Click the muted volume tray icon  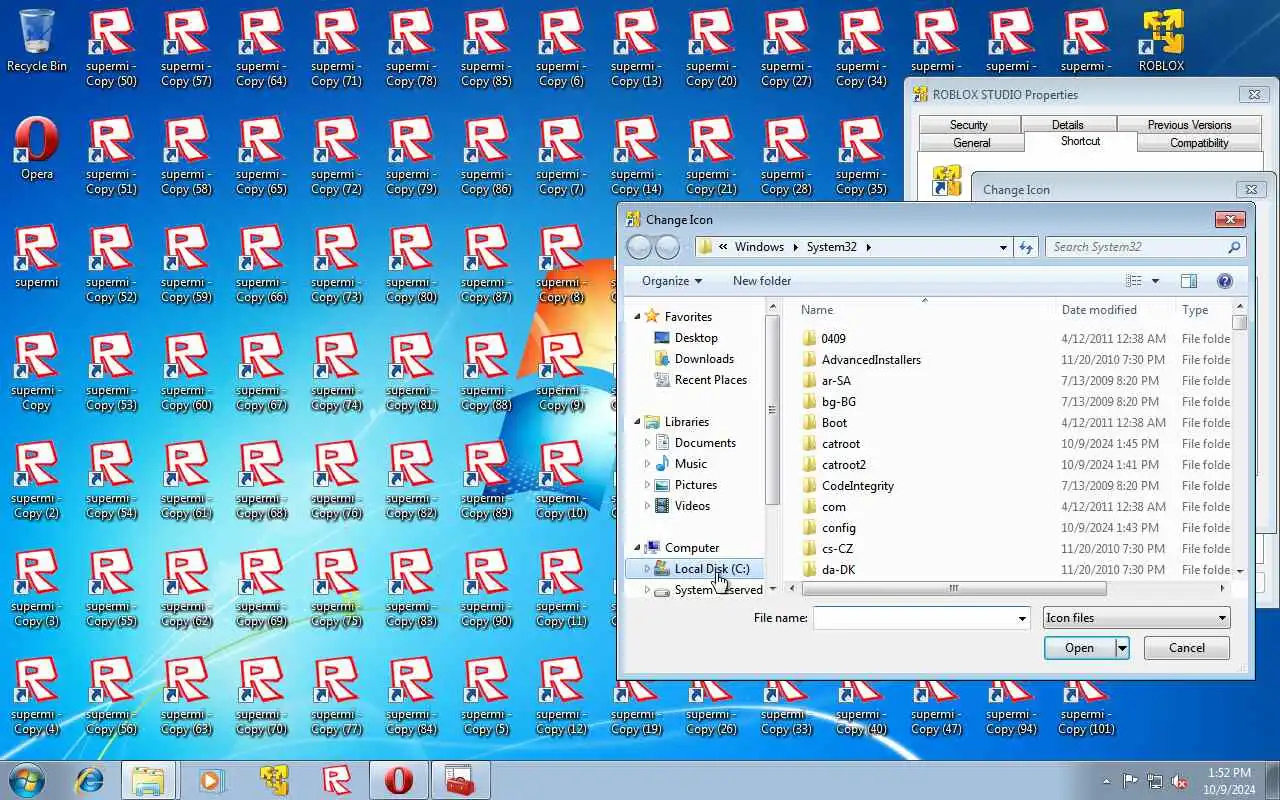pyautogui.click(x=1179, y=781)
